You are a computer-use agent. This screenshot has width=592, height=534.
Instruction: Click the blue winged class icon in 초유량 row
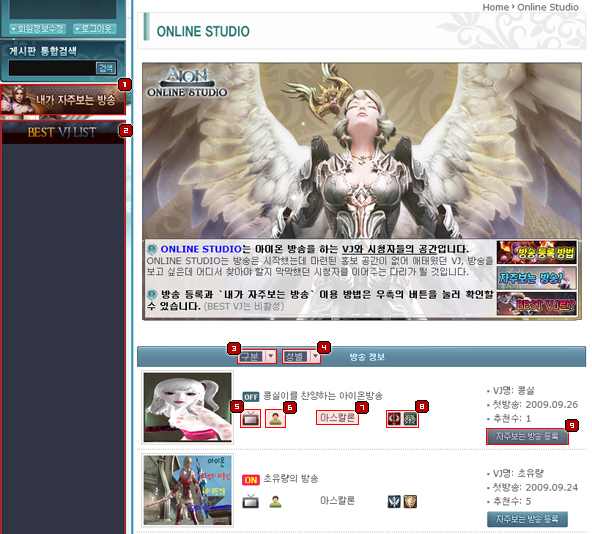tap(394, 501)
